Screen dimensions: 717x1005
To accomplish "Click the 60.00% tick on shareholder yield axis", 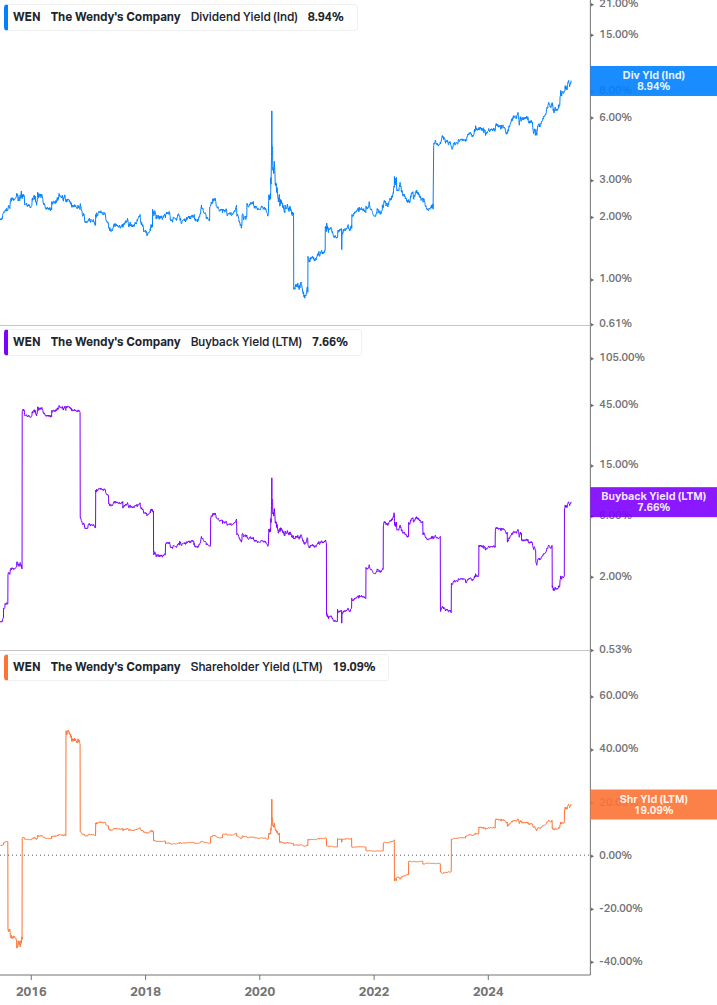I will pyautogui.click(x=618, y=695).
